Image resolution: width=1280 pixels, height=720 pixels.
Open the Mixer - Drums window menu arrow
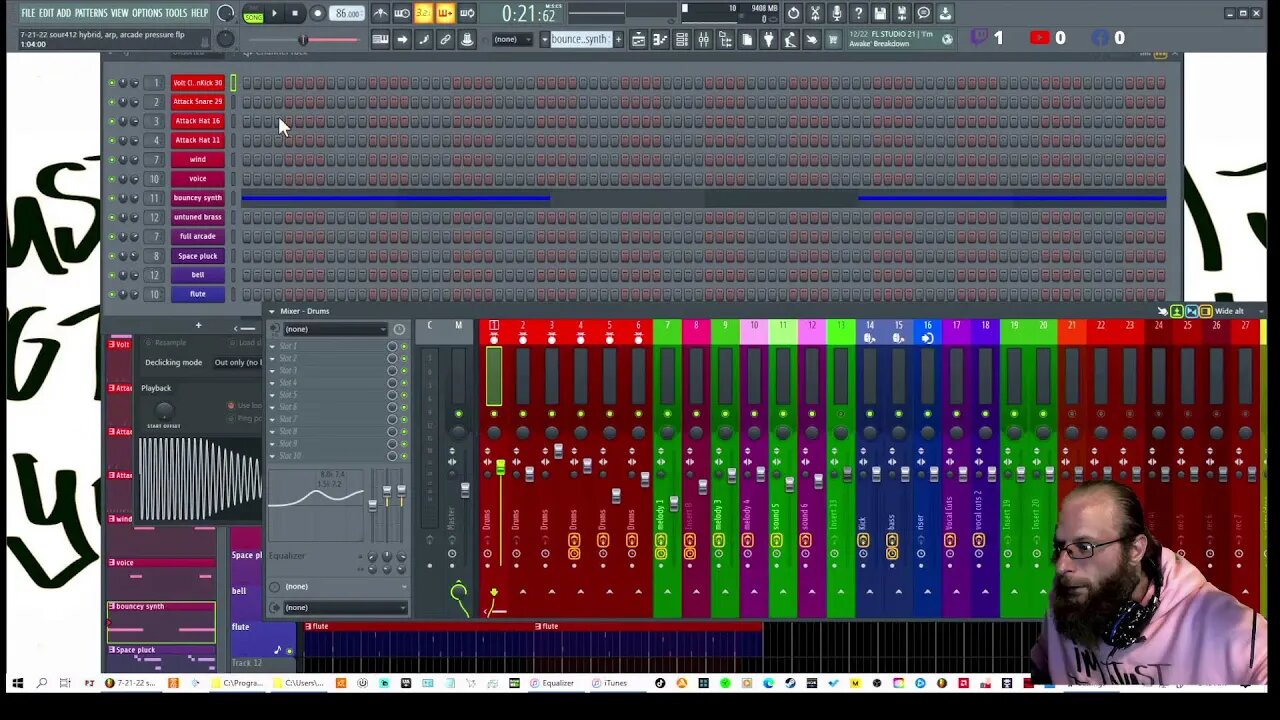(x=271, y=311)
